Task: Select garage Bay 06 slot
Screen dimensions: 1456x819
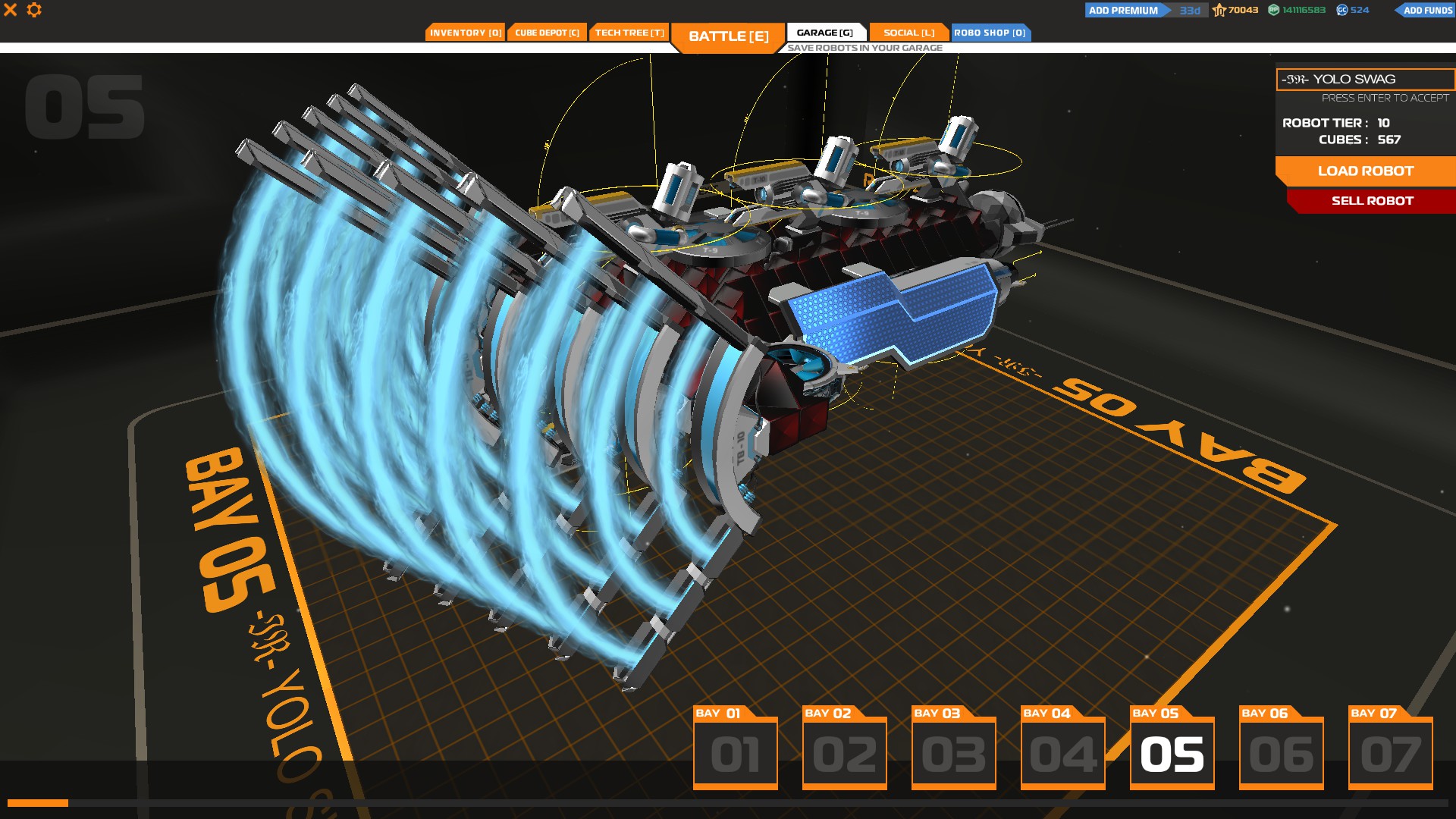Action: point(1281,748)
